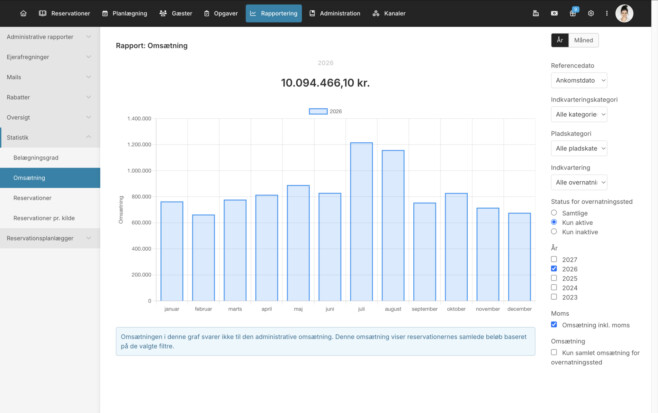
Task: Open Administration in top navigation
Action: coord(335,13)
